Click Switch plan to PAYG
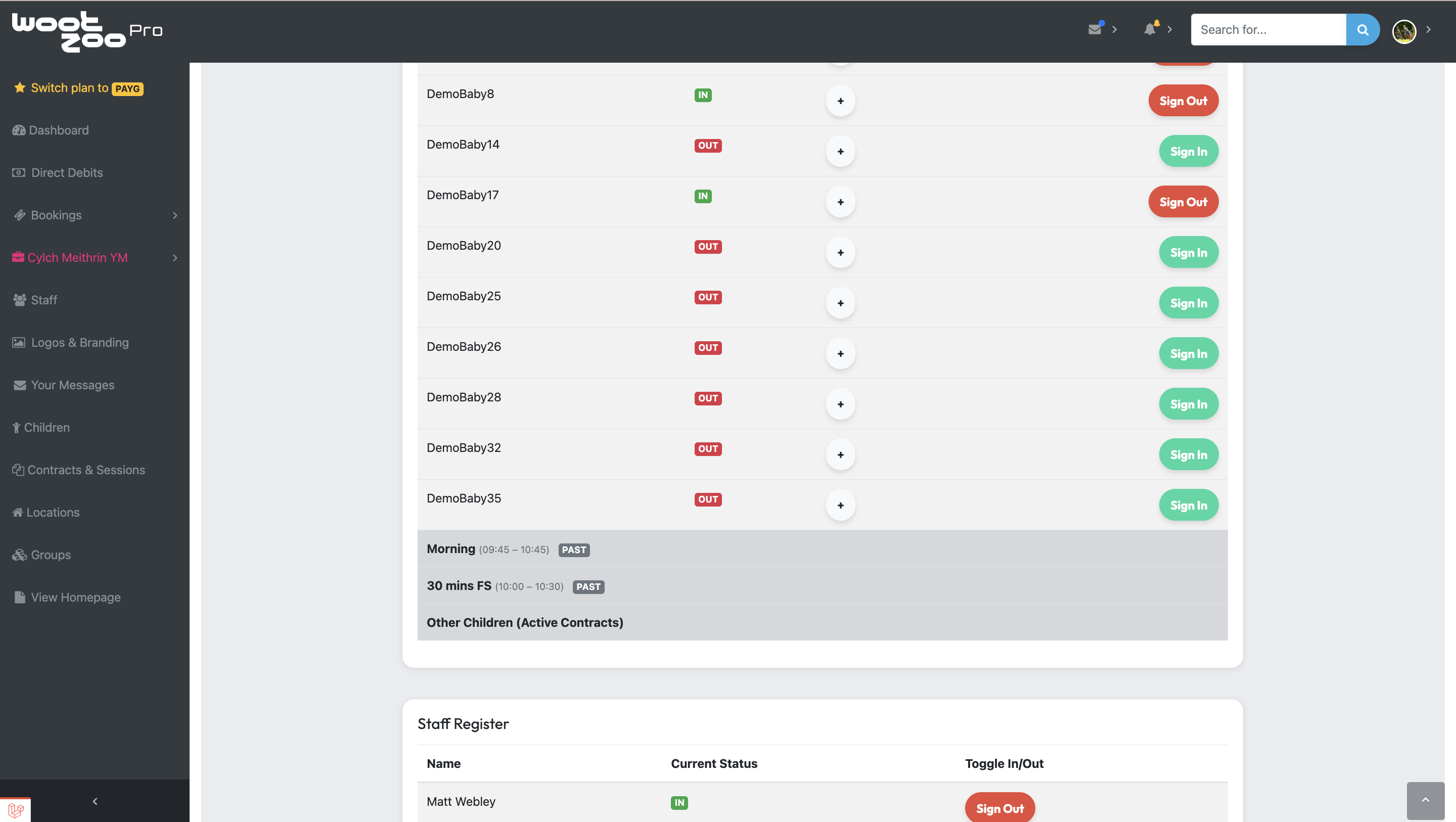 coord(78,87)
